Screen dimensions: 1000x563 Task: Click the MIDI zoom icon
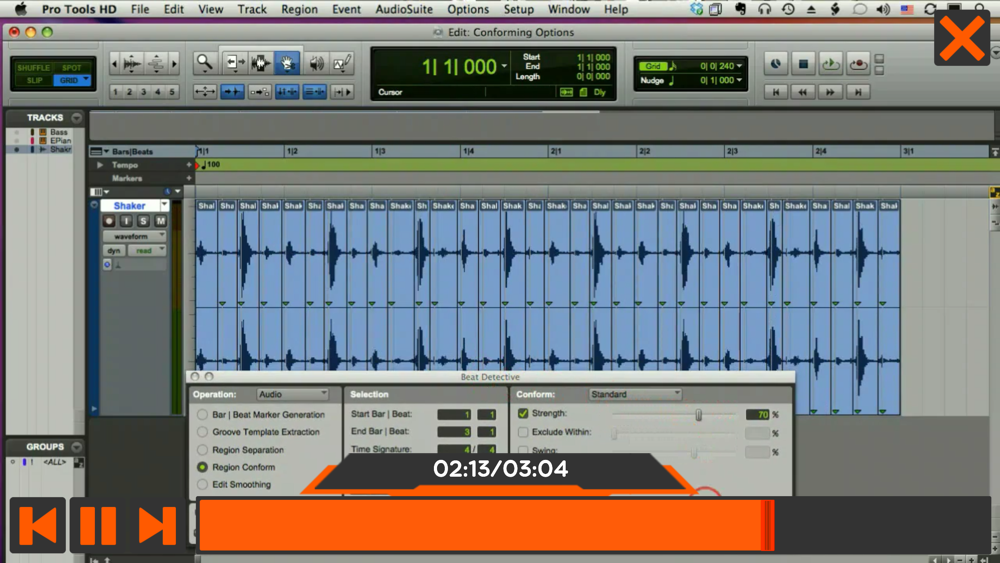156,63
